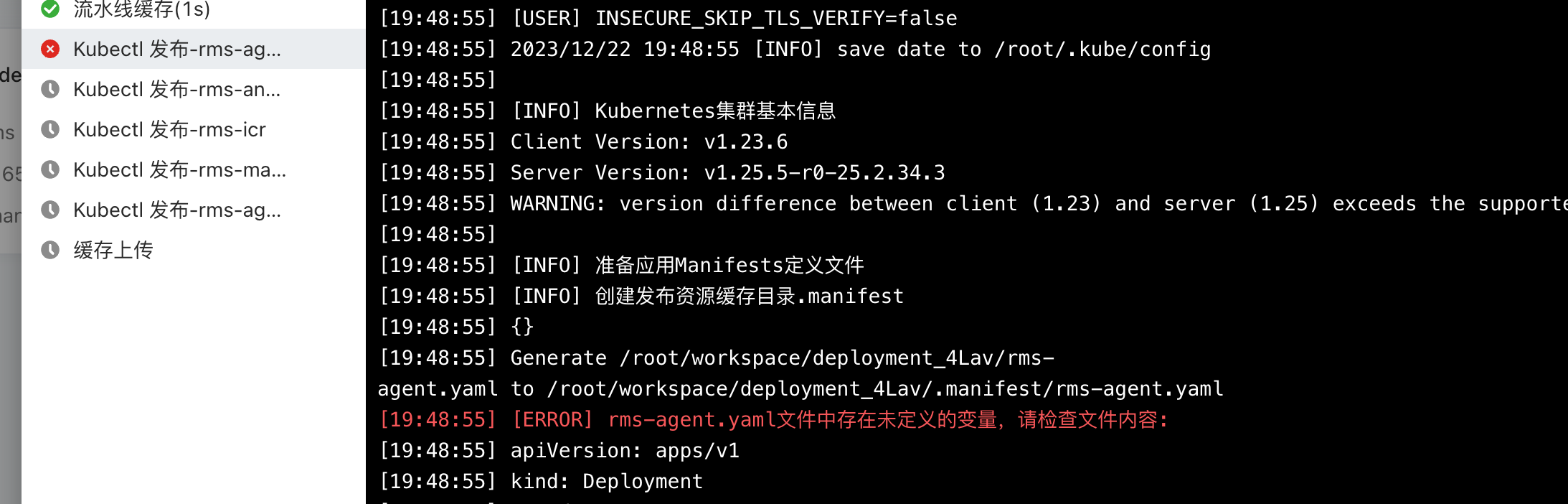This screenshot has width=1568, height=504.
Task: Click the clock icon of pending Kubectl 发布-rms-ag... step
Action: point(50,210)
